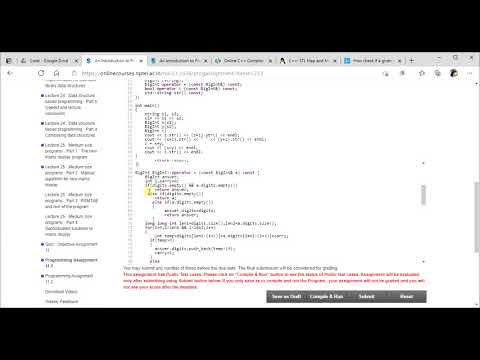Image resolution: width=480 pixels, height=360 pixels.
Task: Open Weekly Feedback link
Action: click(62, 301)
